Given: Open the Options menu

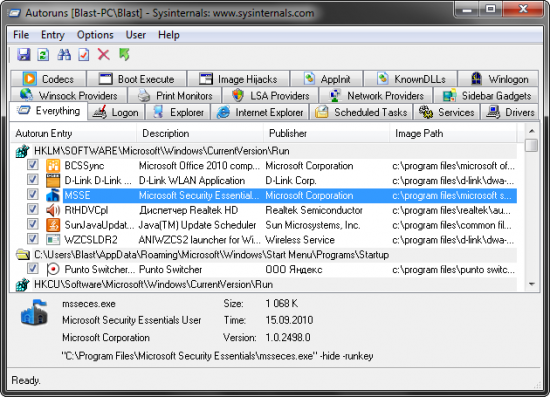Looking at the screenshot, I should (95, 35).
